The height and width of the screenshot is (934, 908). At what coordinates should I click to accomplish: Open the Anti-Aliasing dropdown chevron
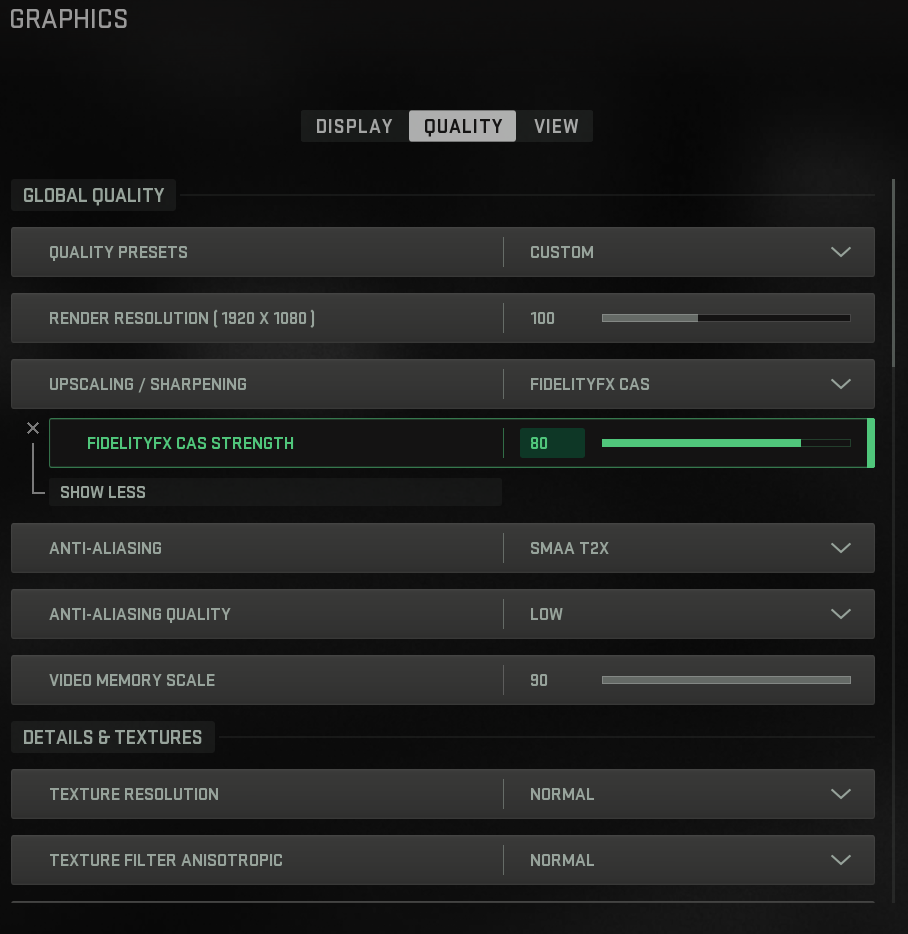840,548
